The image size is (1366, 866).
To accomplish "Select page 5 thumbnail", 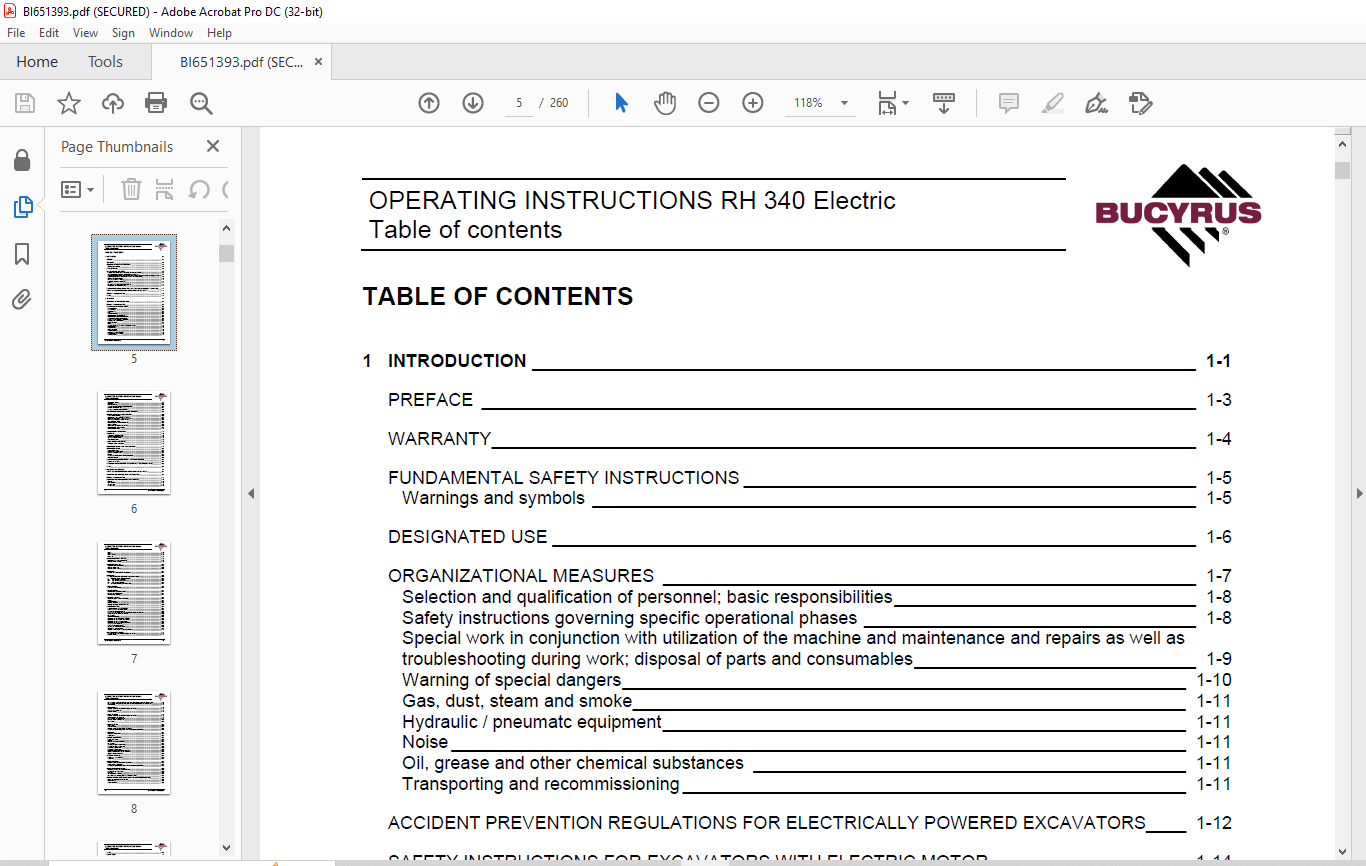I will [x=134, y=292].
